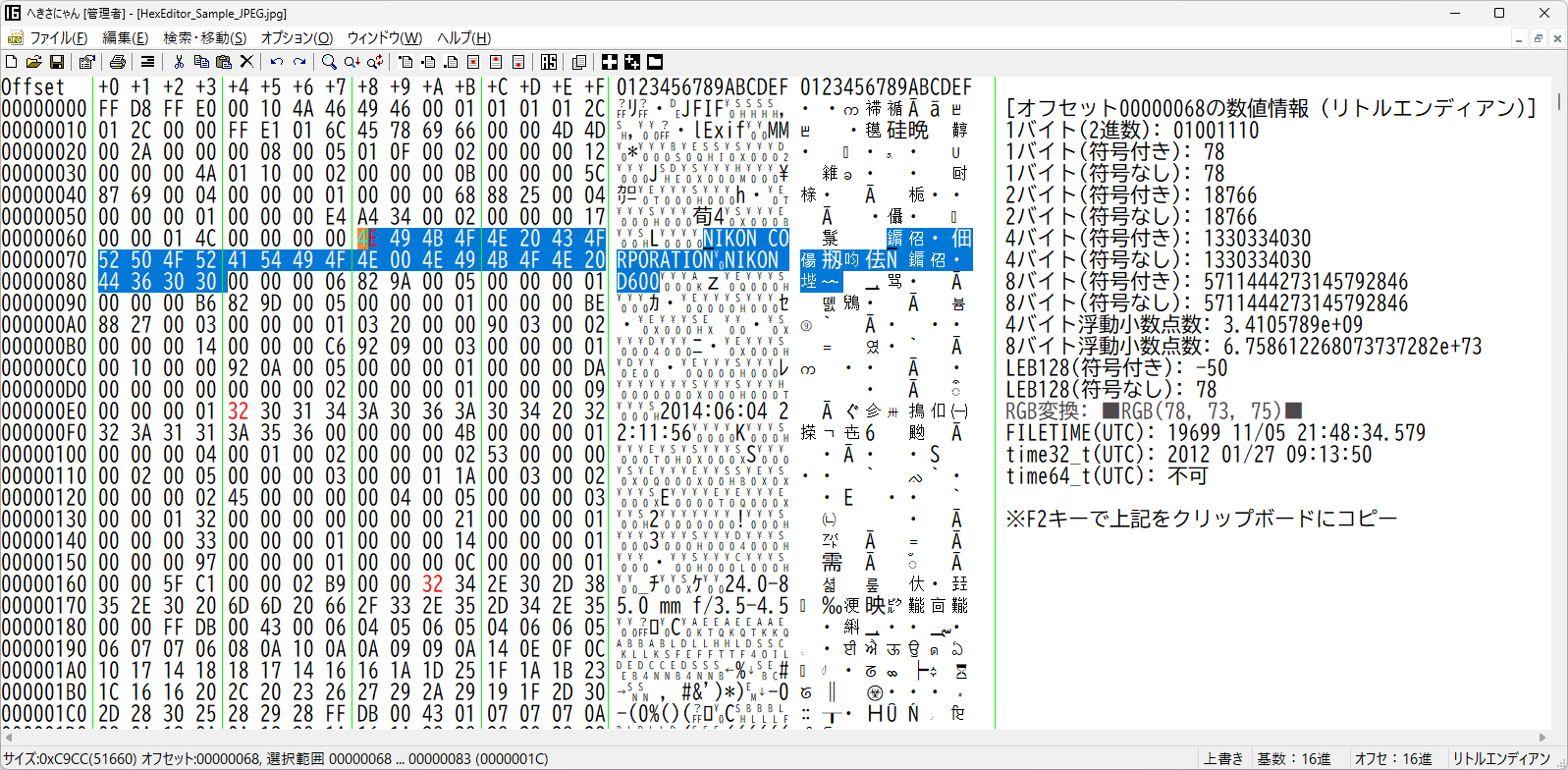The height and width of the screenshot is (770, 1568).
Task: Click the stacked documents toolbar icon
Action: click(x=579, y=62)
